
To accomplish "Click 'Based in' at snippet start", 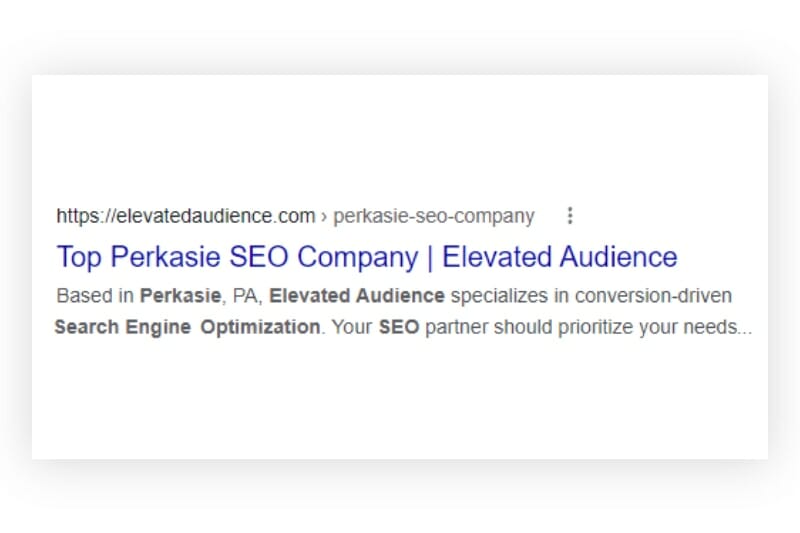I will pos(95,296).
